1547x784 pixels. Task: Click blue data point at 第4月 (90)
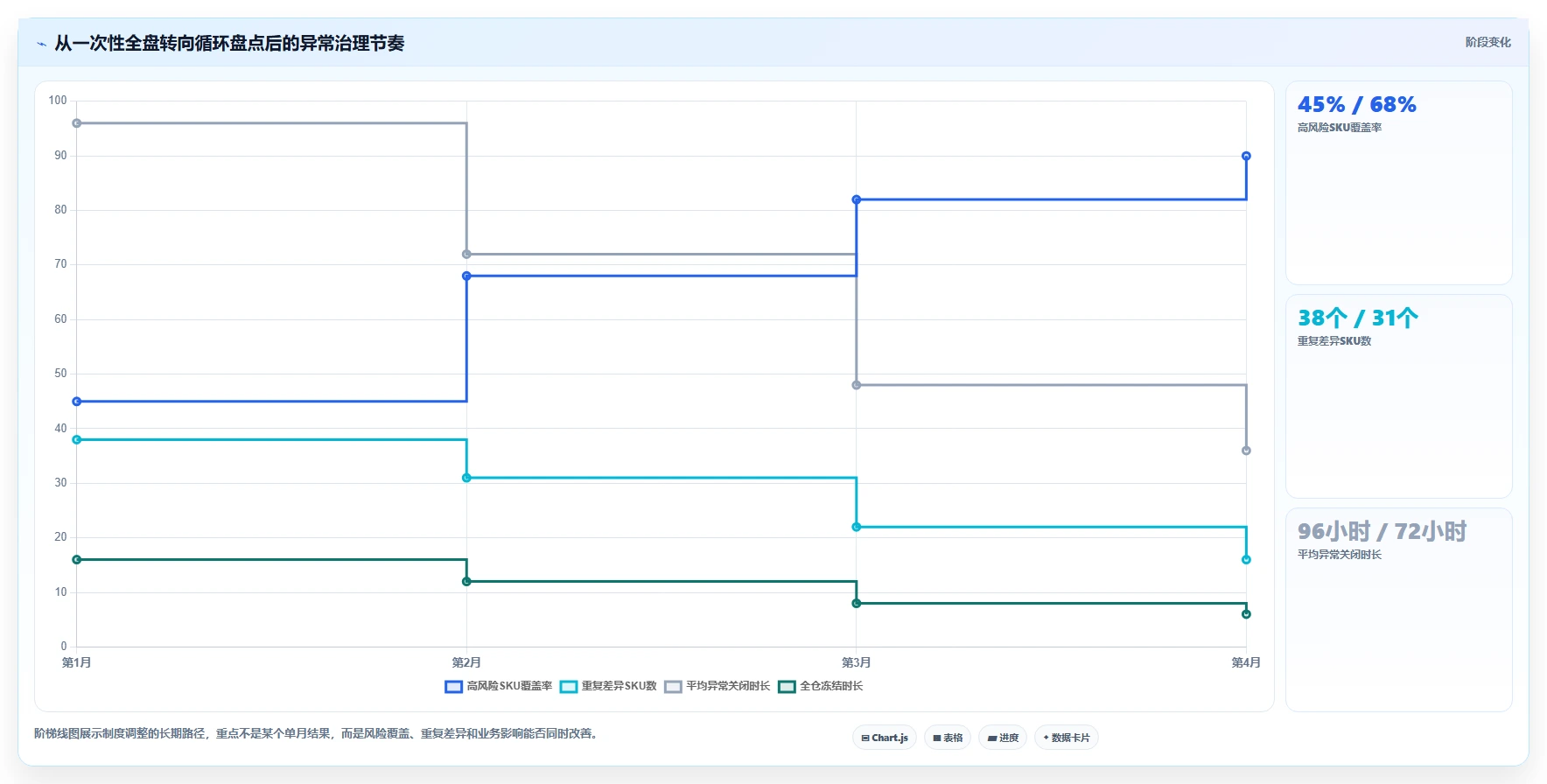click(1246, 156)
